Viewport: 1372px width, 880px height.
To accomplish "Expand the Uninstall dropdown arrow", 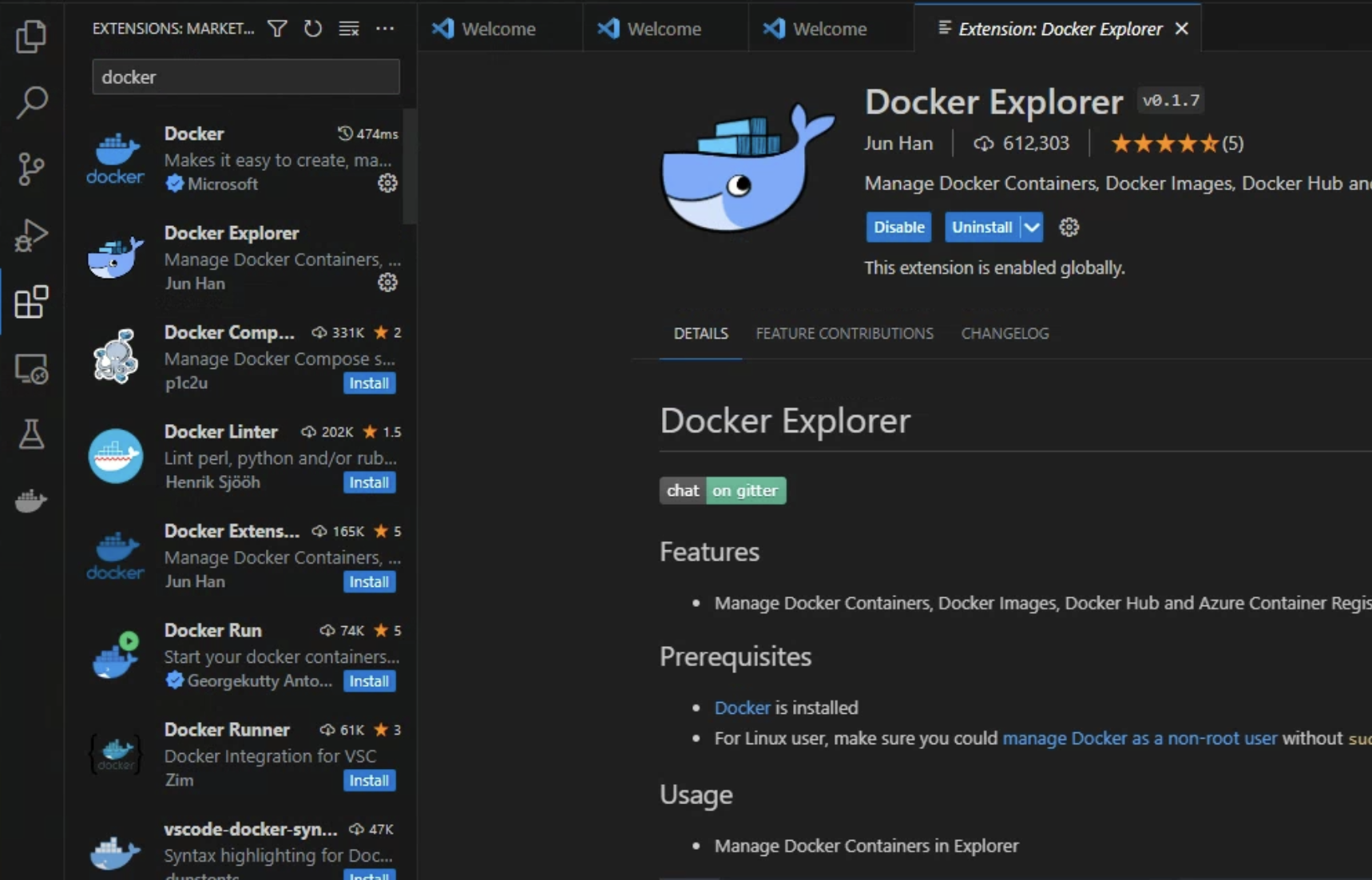I will pyautogui.click(x=1032, y=227).
